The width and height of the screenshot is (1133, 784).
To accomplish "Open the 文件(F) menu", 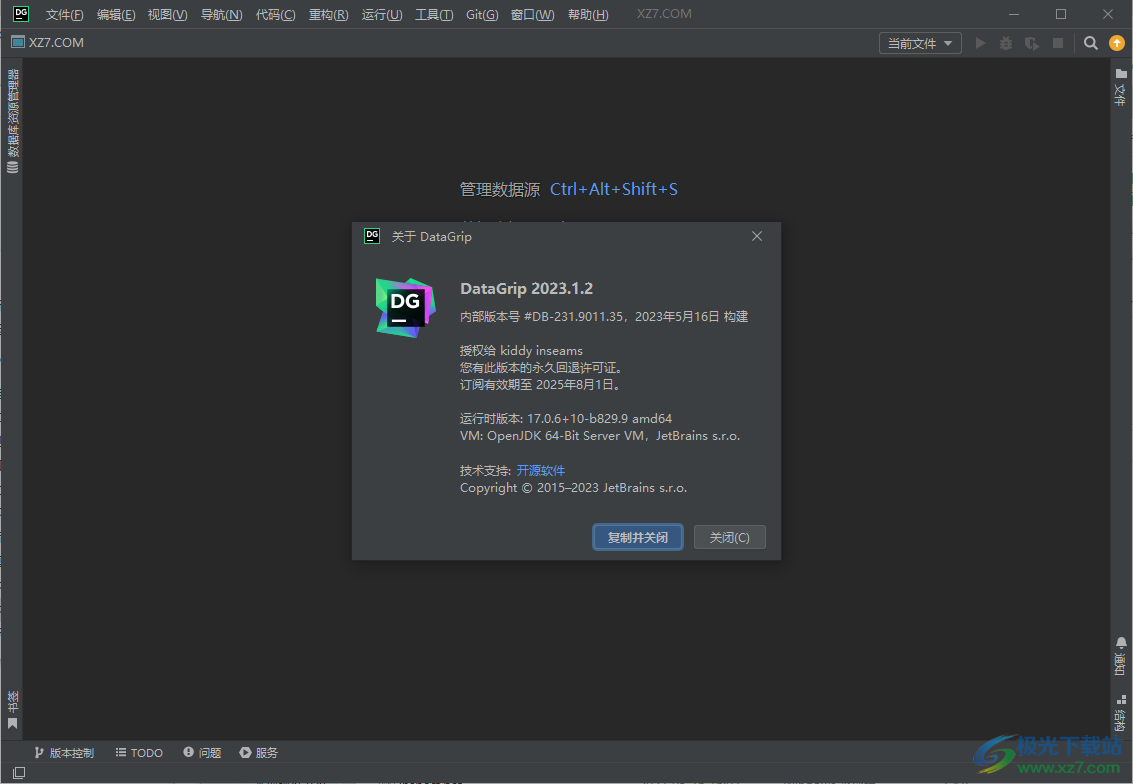I will (64, 14).
